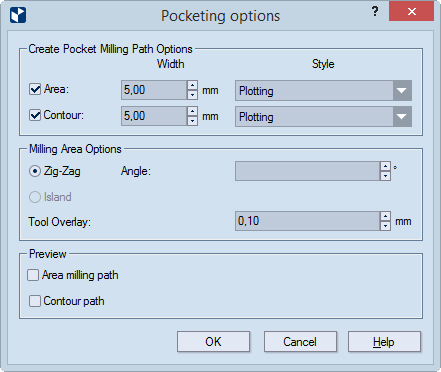Increase Area width with up arrow
The image size is (441, 372).
[x=192, y=85]
